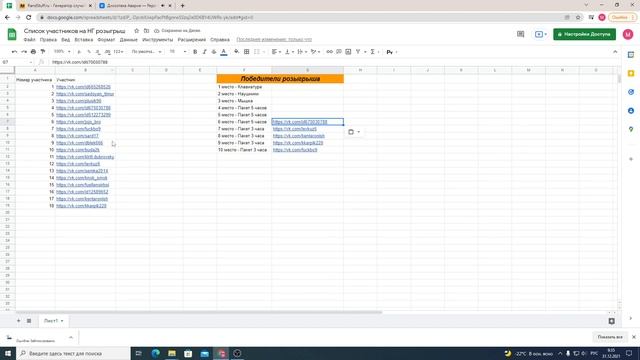Open the text color picker
This screenshot has height=360, width=640.
click(224, 52)
